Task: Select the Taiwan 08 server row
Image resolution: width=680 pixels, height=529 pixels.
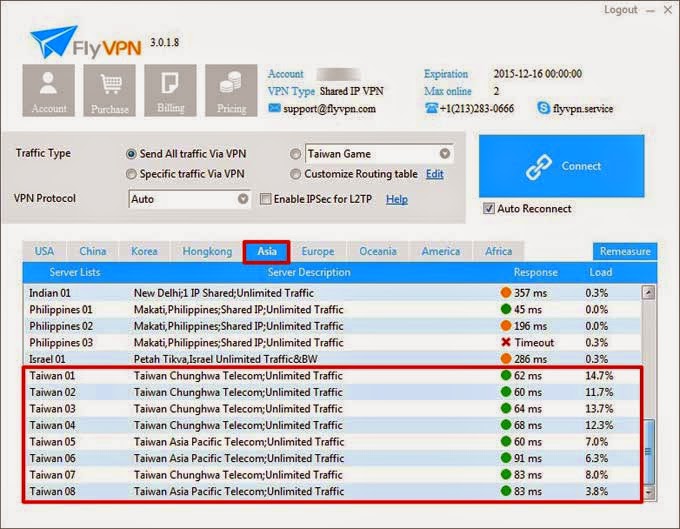Action: 332,491
